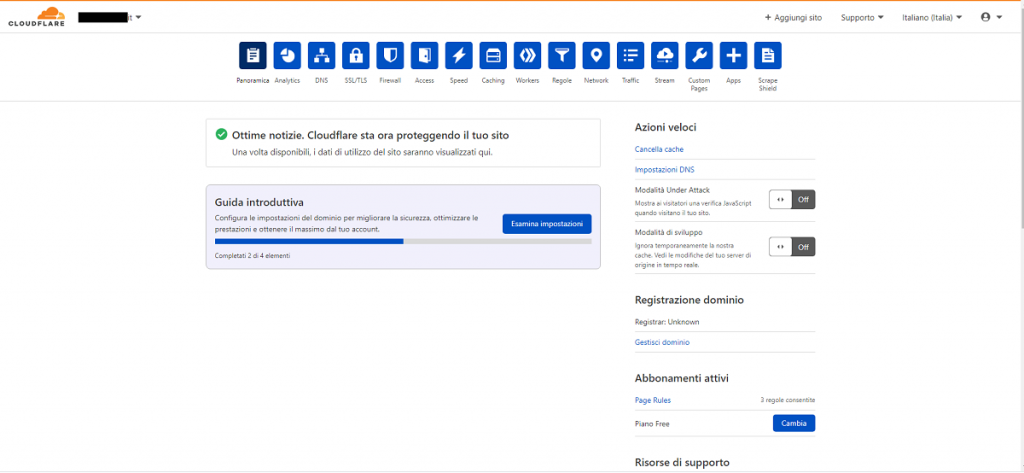Open the Gestisci dominio link

coord(662,342)
